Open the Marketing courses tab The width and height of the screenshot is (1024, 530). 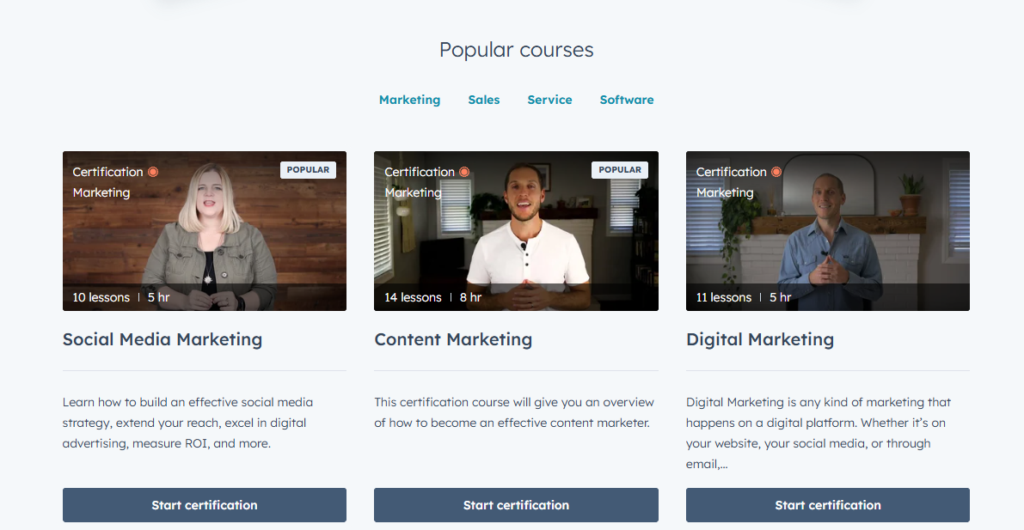click(409, 100)
